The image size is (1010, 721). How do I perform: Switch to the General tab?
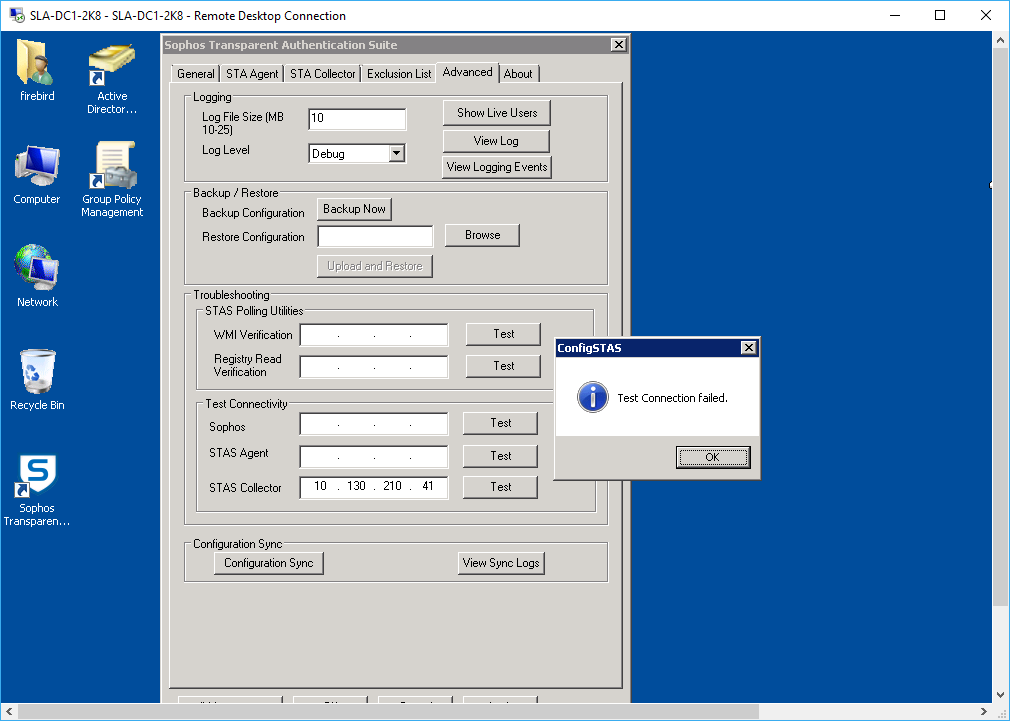tap(196, 73)
